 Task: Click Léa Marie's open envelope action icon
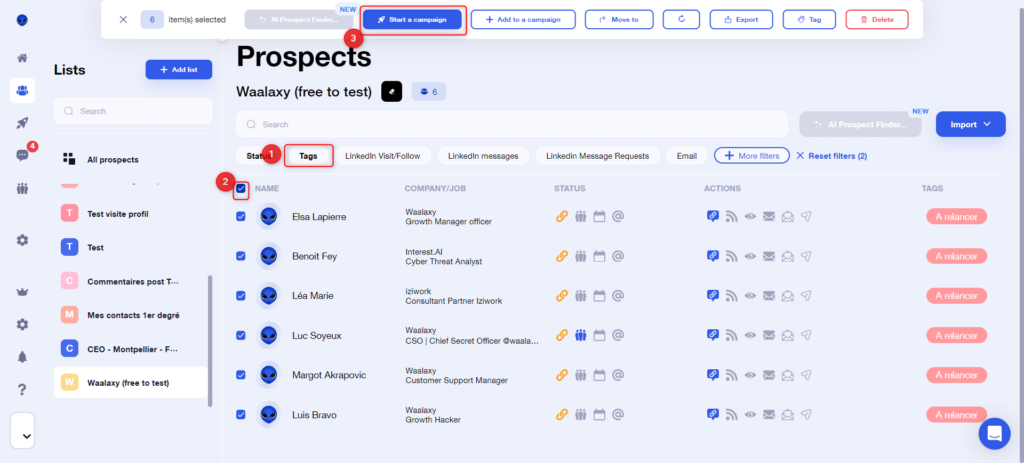[x=788, y=296]
